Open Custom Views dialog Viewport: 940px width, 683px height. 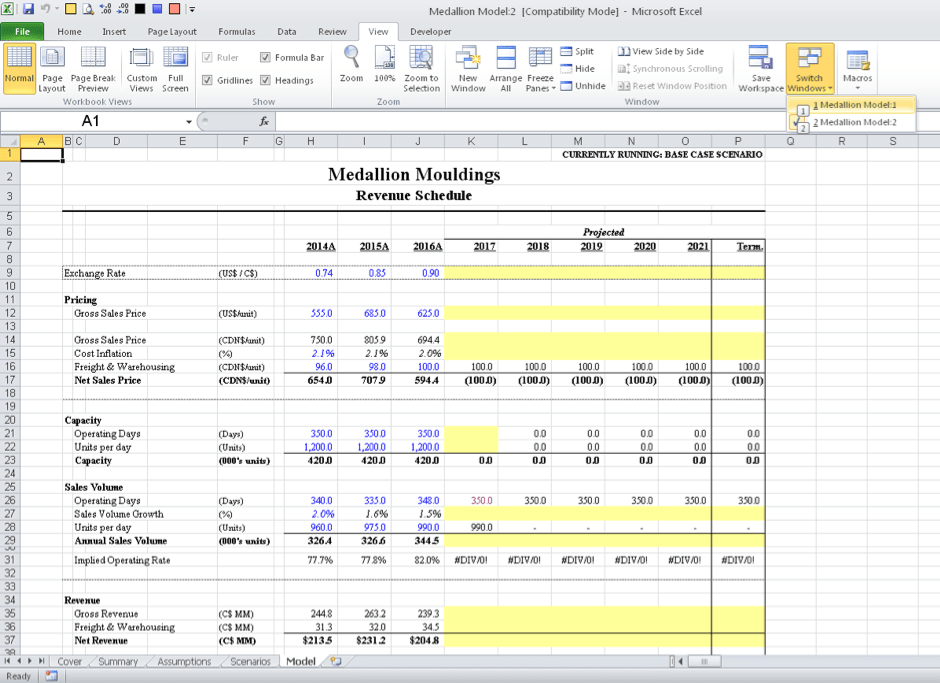(141, 68)
